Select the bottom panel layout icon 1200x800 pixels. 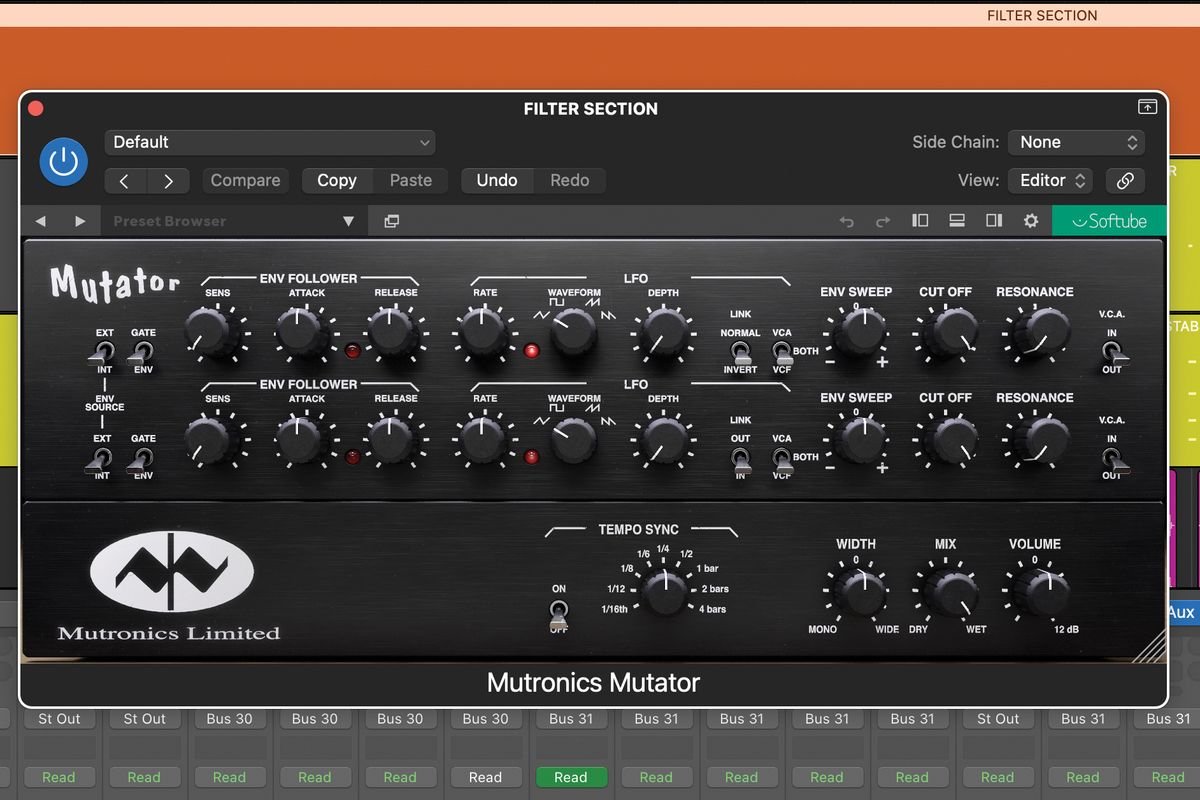[957, 220]
